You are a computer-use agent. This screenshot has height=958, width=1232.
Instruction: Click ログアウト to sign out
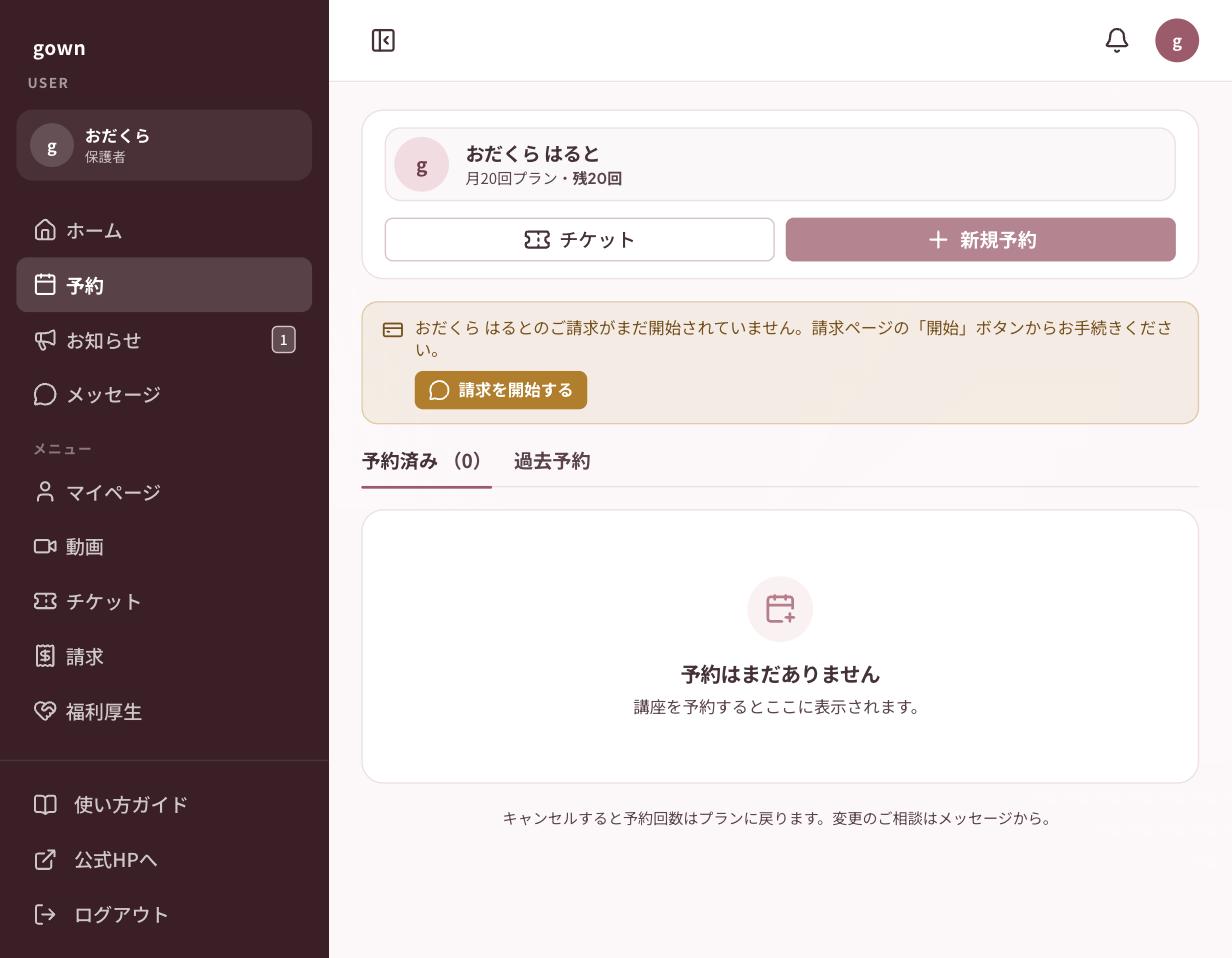(164, 914)
